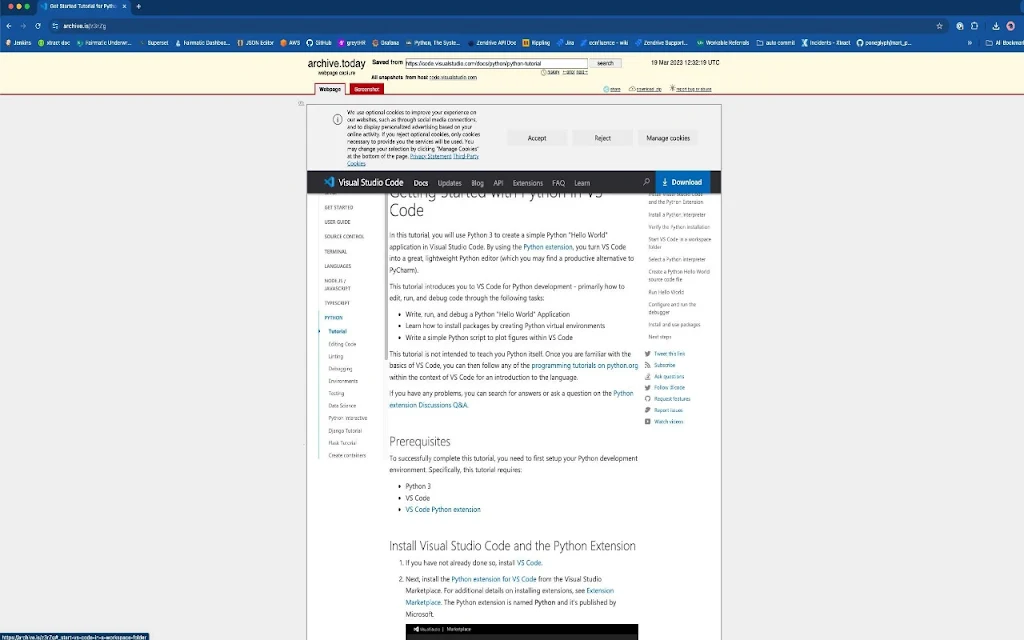Switch to Webpage tab on archive.today
This screenshot has height=640, width=1024.
(330, 89)
